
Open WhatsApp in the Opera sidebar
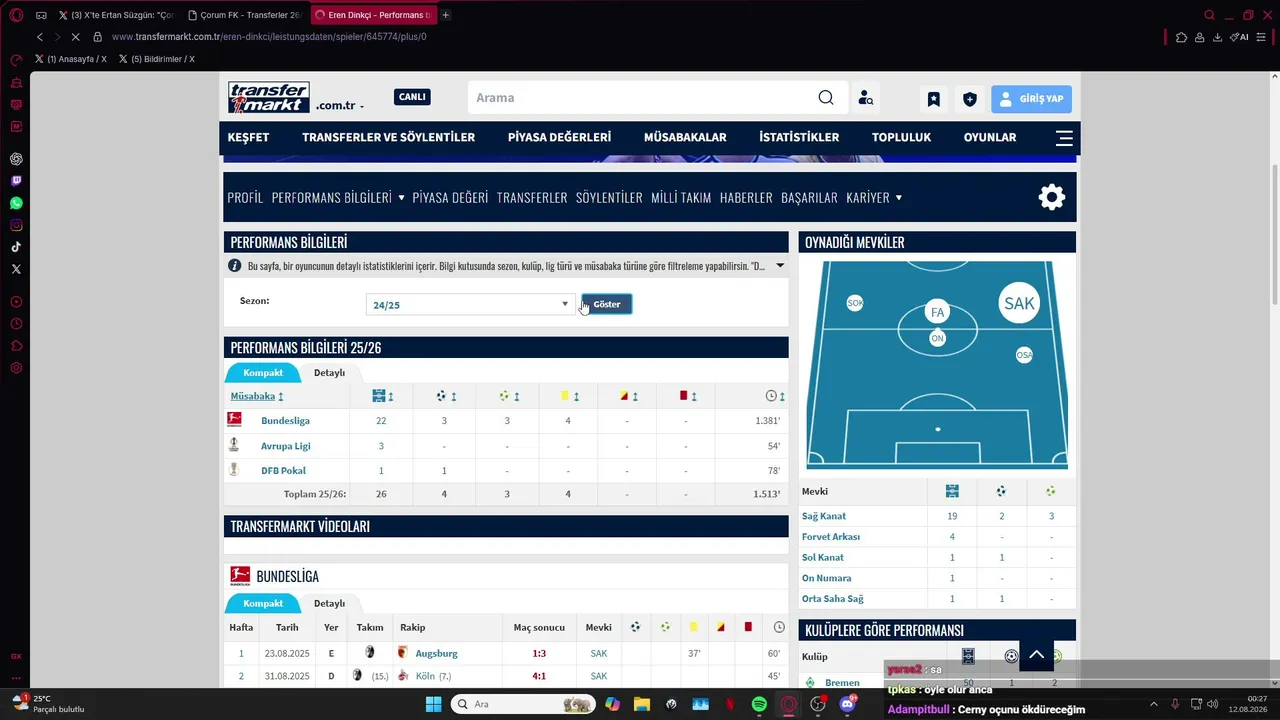(16, 203)
